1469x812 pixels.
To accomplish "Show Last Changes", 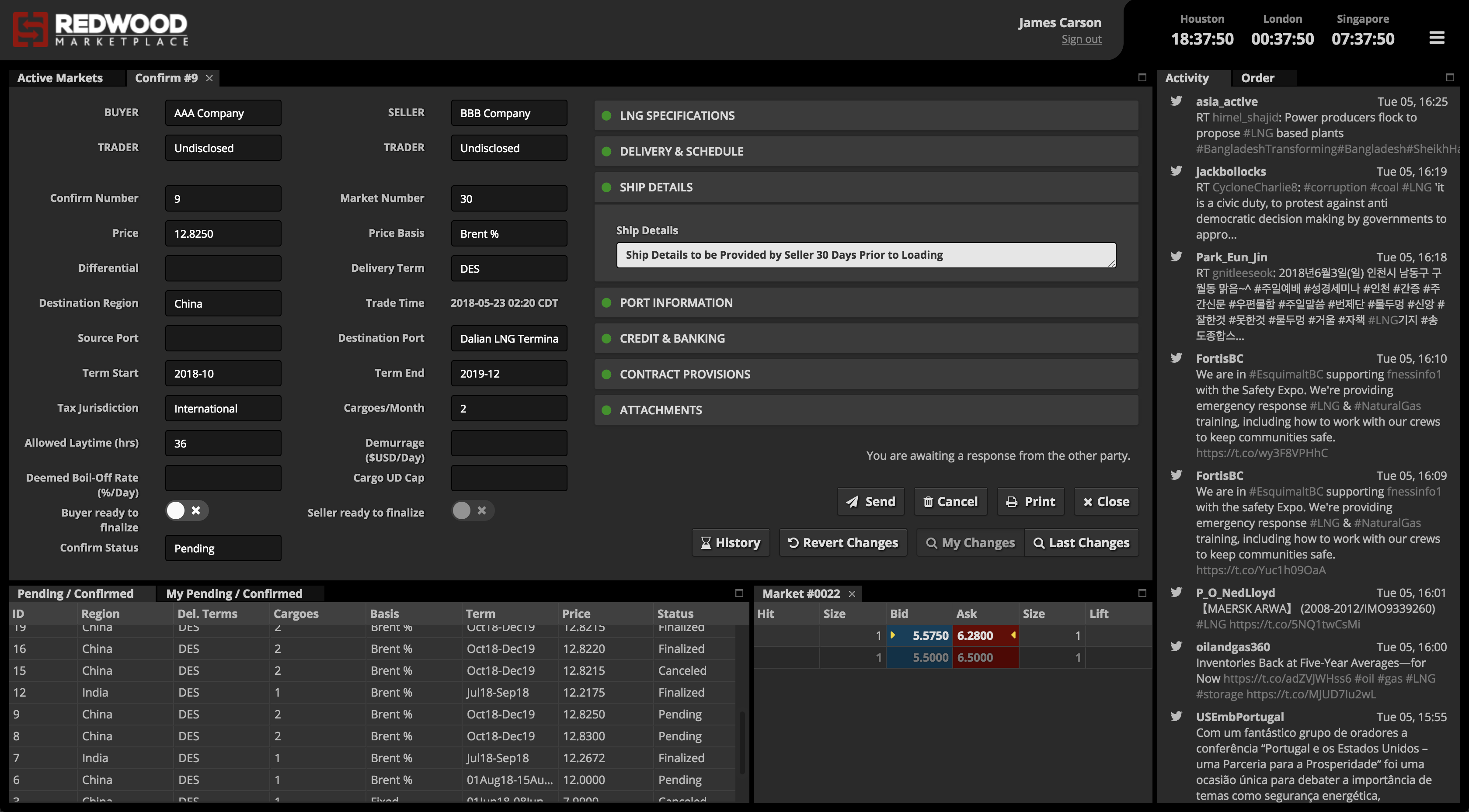I will 1082,543.
